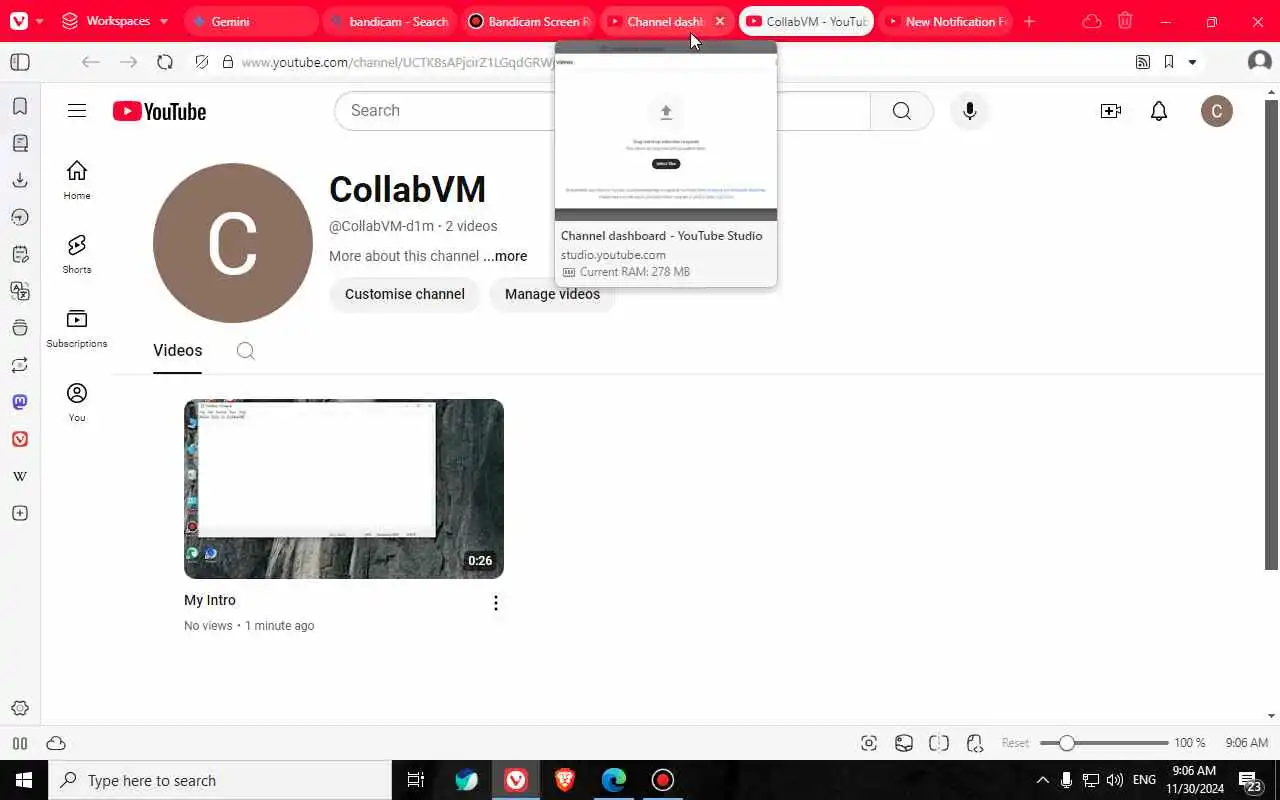The image size is (1280, 800).
Task: Open YouTube notifications bell
Action: 1159,111
